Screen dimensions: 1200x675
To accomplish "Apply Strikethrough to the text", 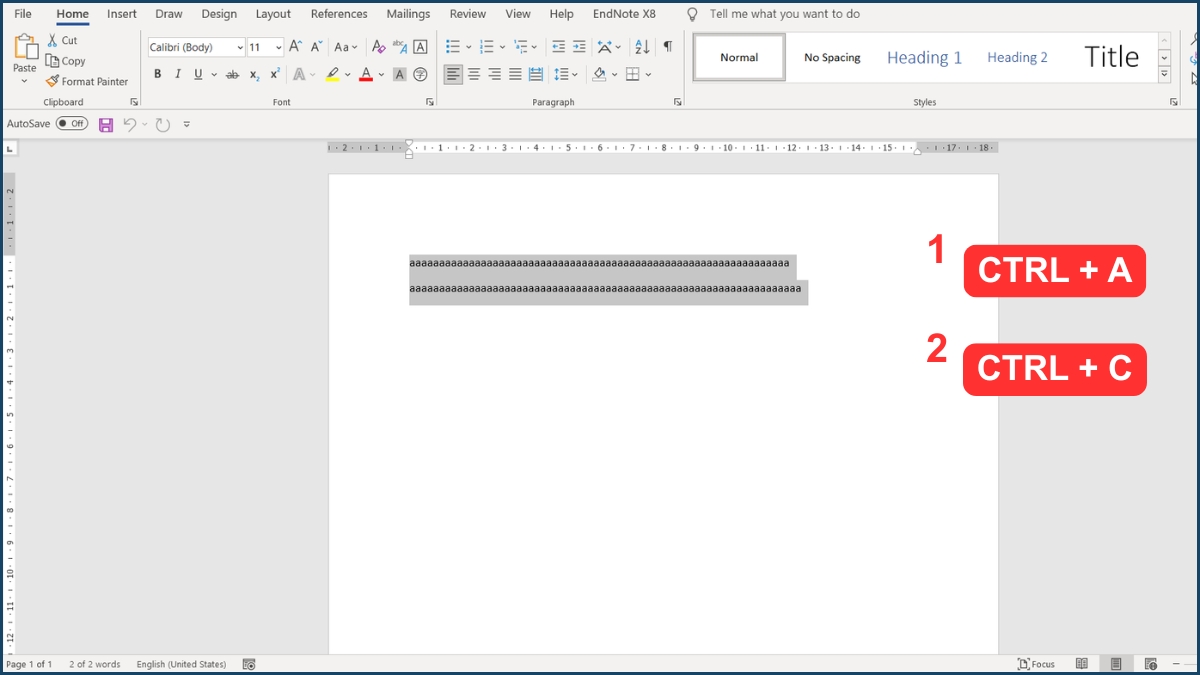I will [232, 73].
